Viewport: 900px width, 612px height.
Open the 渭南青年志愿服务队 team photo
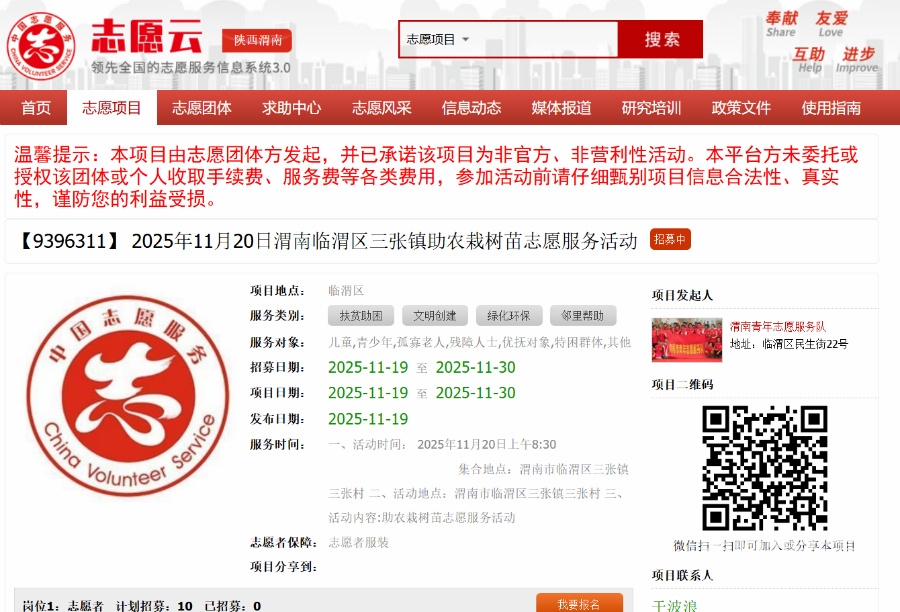point(686,339)
